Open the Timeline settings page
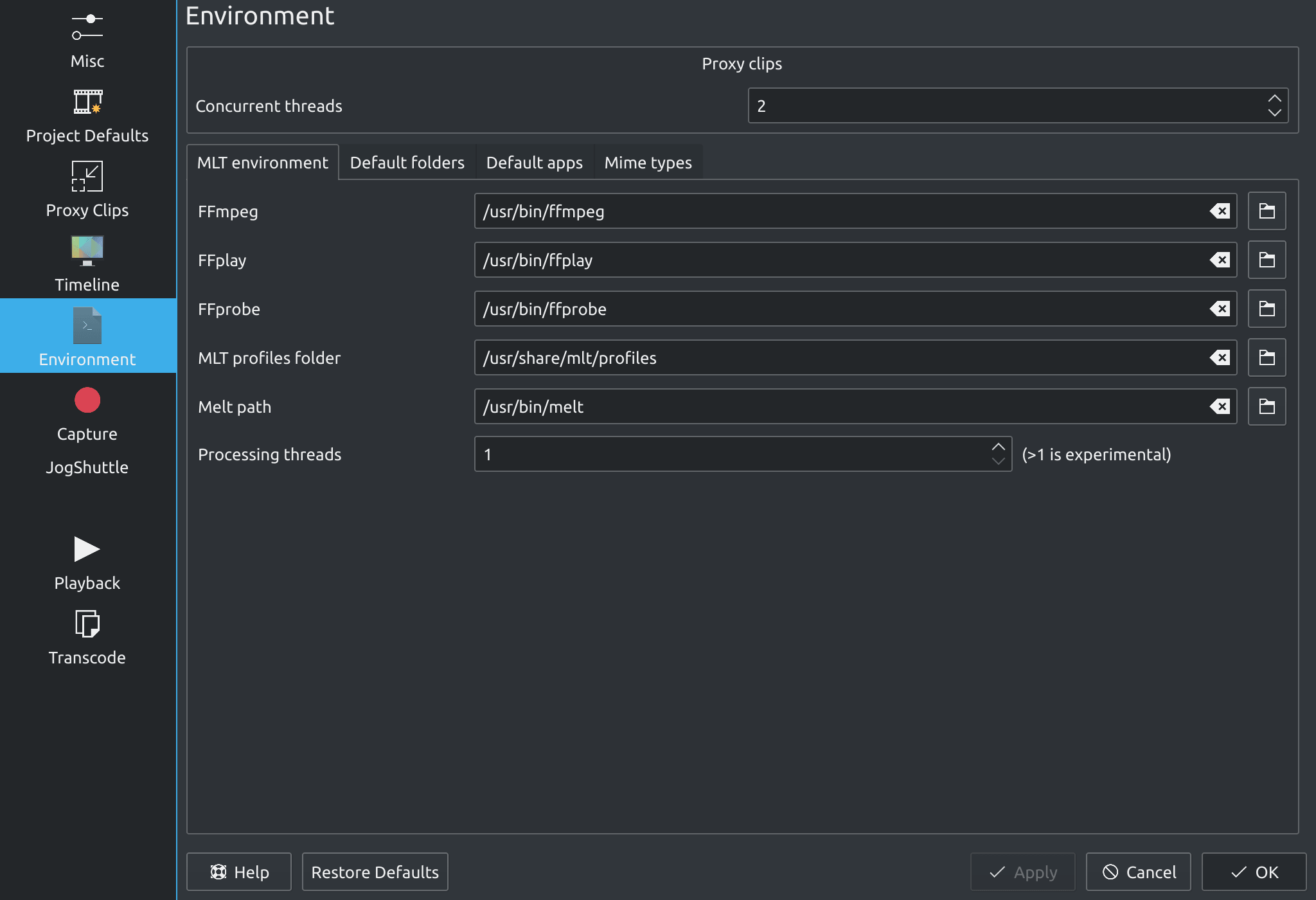 (x=87, y=265)
